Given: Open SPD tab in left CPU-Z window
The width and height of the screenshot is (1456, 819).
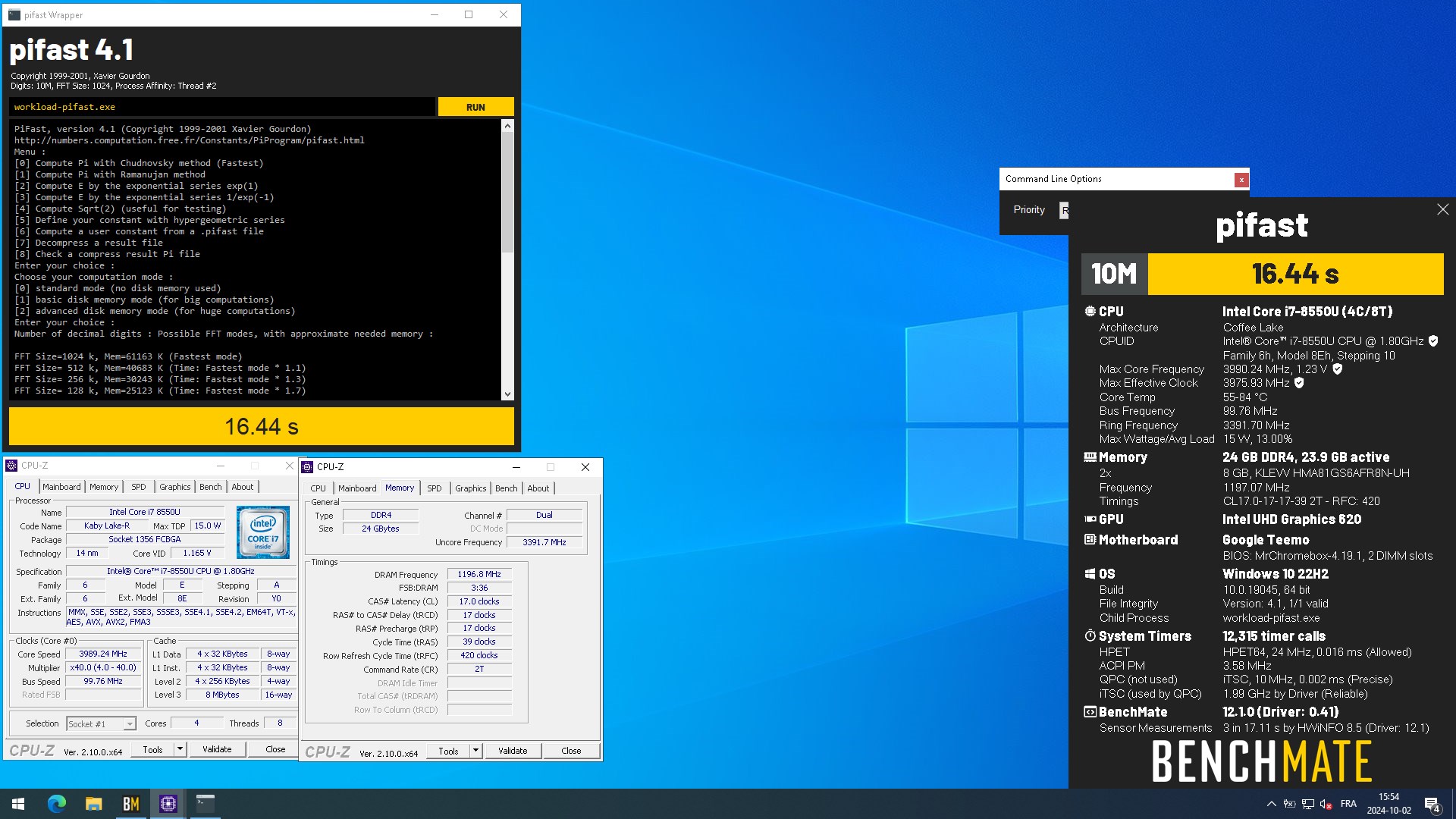Looking at the screenshot, I should tap(138, 487).
